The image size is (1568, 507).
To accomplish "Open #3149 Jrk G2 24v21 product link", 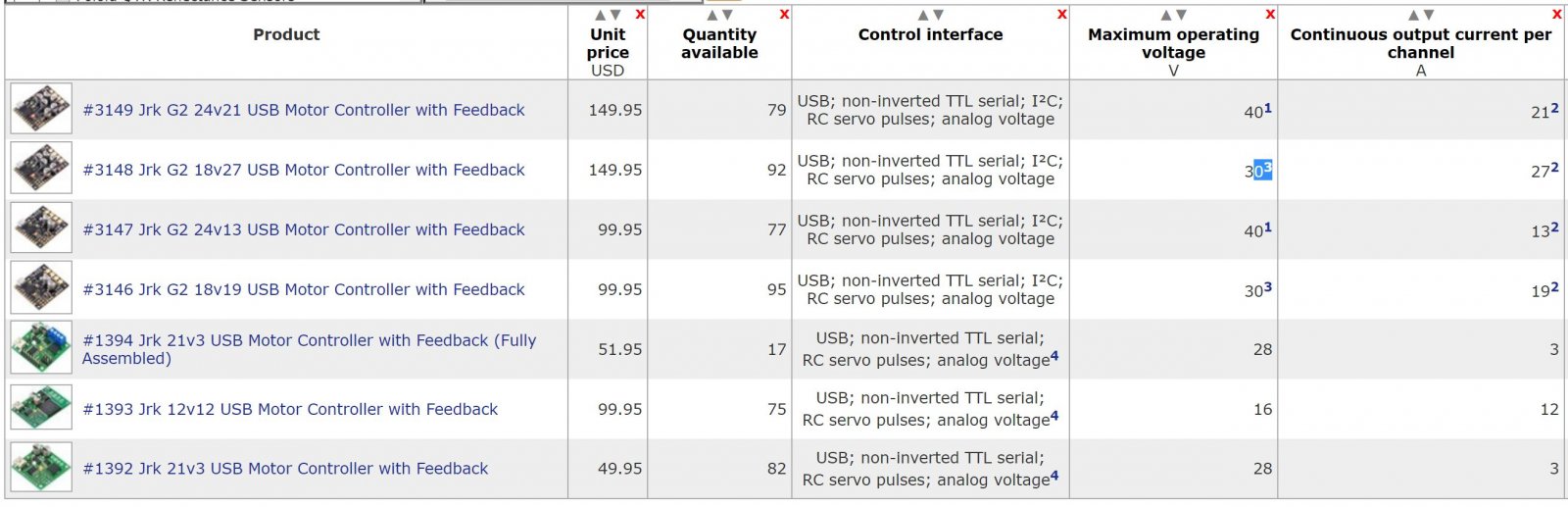I will pyautogui.click(x=304, y=110).
